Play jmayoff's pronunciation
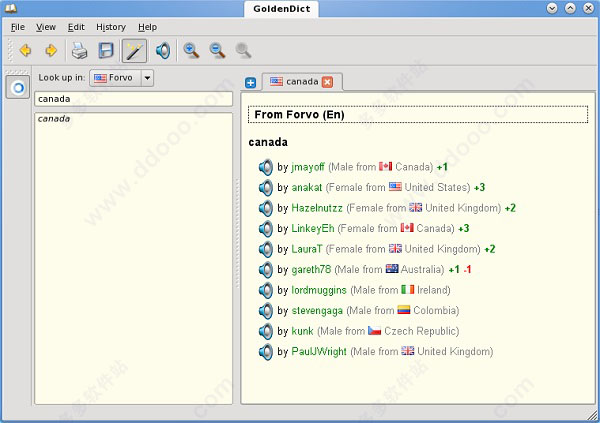This screenshot has height=423, width=600. [x=266, y=167]
